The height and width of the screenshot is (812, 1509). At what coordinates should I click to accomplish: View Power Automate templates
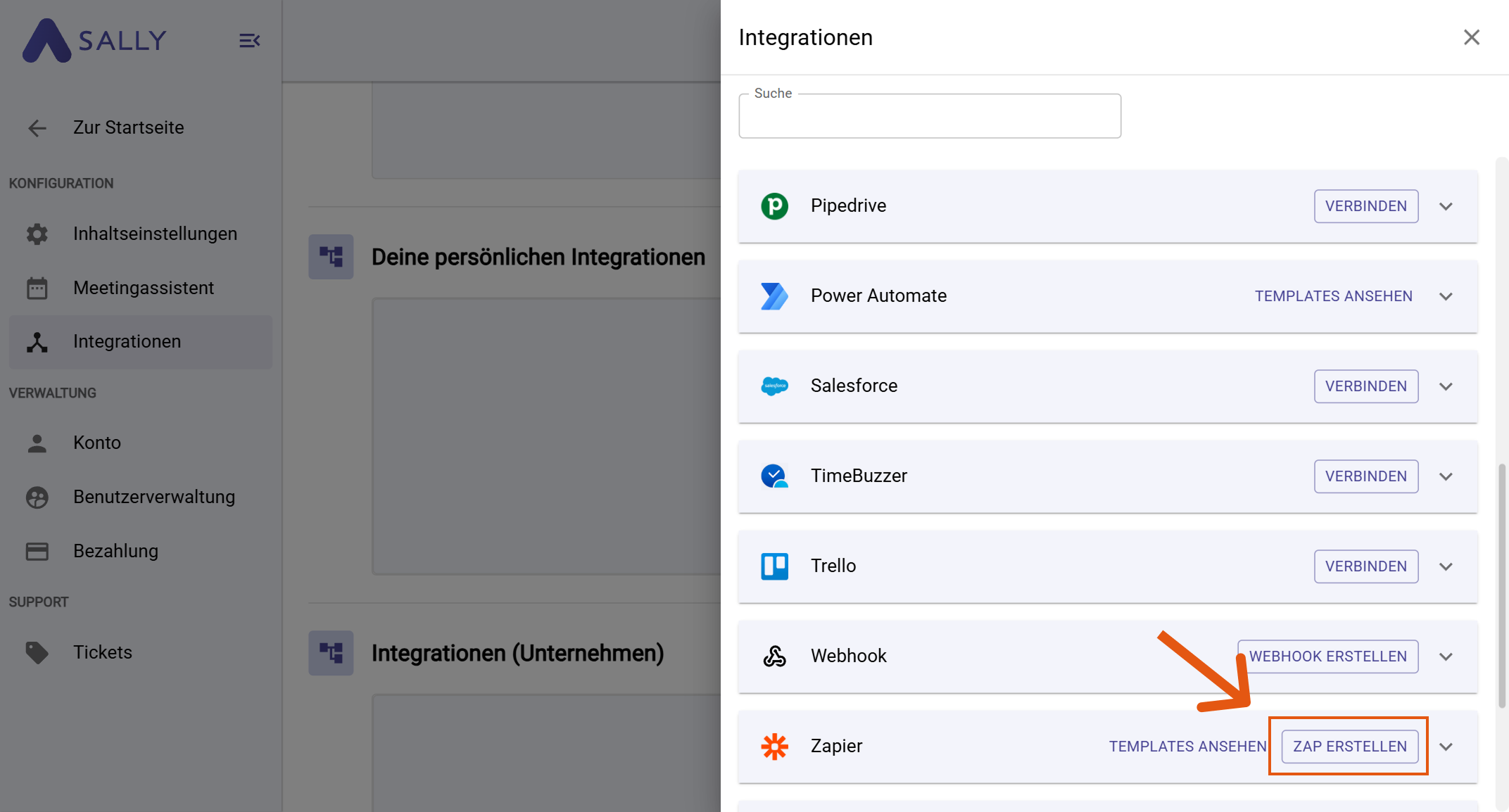pos(1334,296)
